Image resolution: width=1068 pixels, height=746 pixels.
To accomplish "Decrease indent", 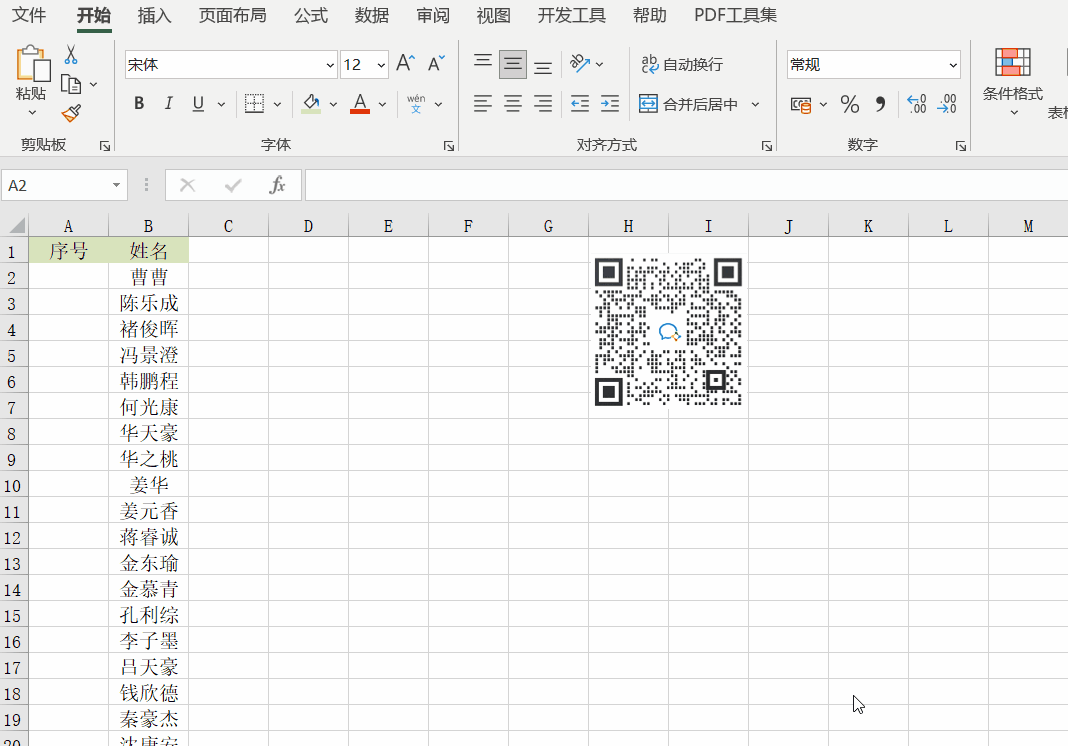I will coord(580,104).
